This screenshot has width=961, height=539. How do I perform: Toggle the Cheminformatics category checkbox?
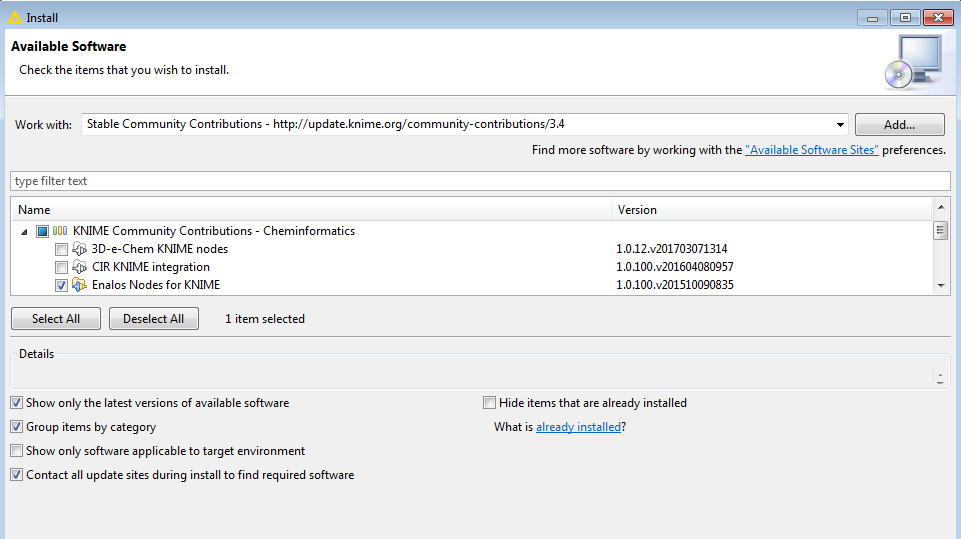coord(42,231)
